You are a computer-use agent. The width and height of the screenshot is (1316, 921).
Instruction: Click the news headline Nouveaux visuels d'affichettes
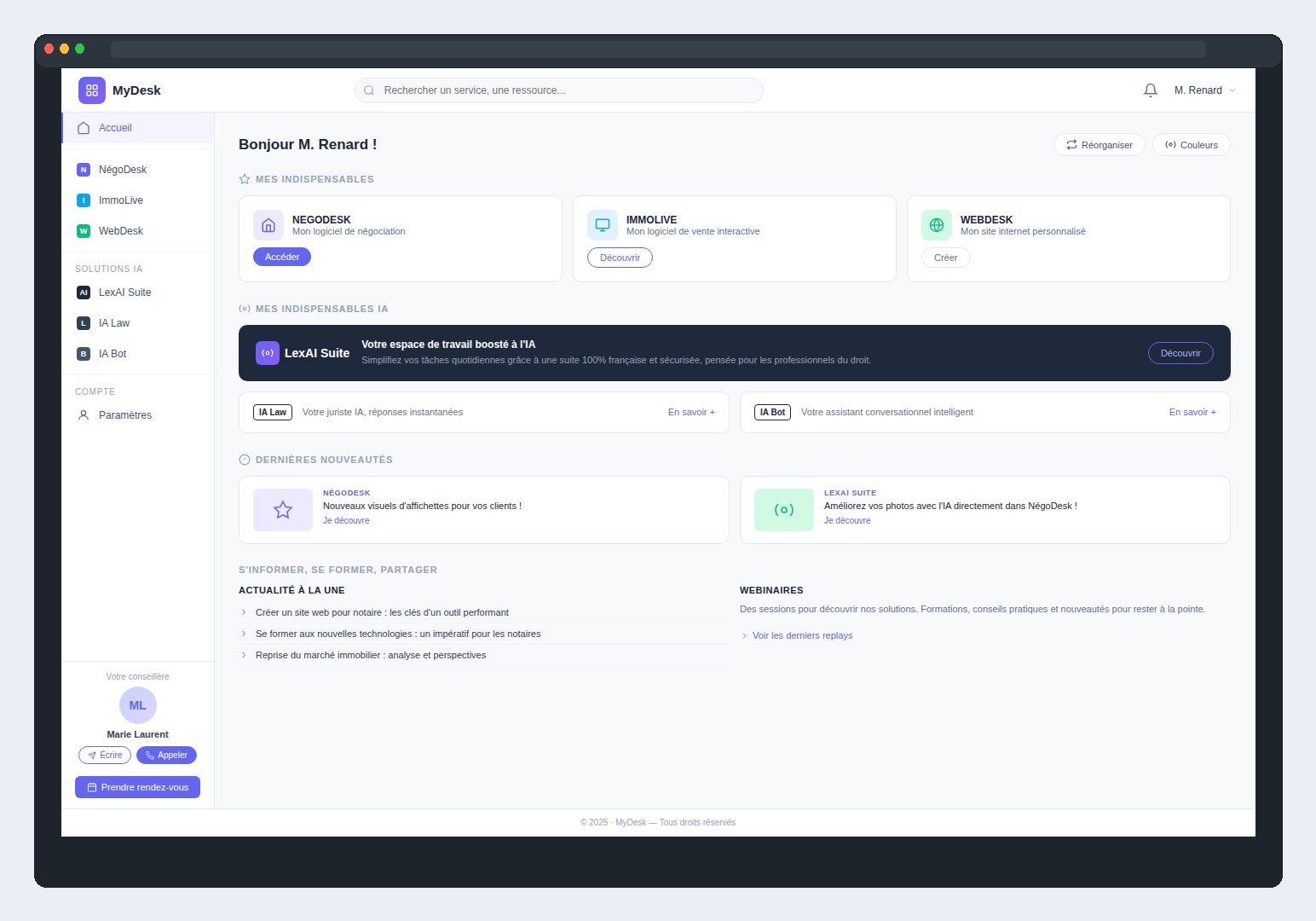pyautogui.click(x=422, y=506)
